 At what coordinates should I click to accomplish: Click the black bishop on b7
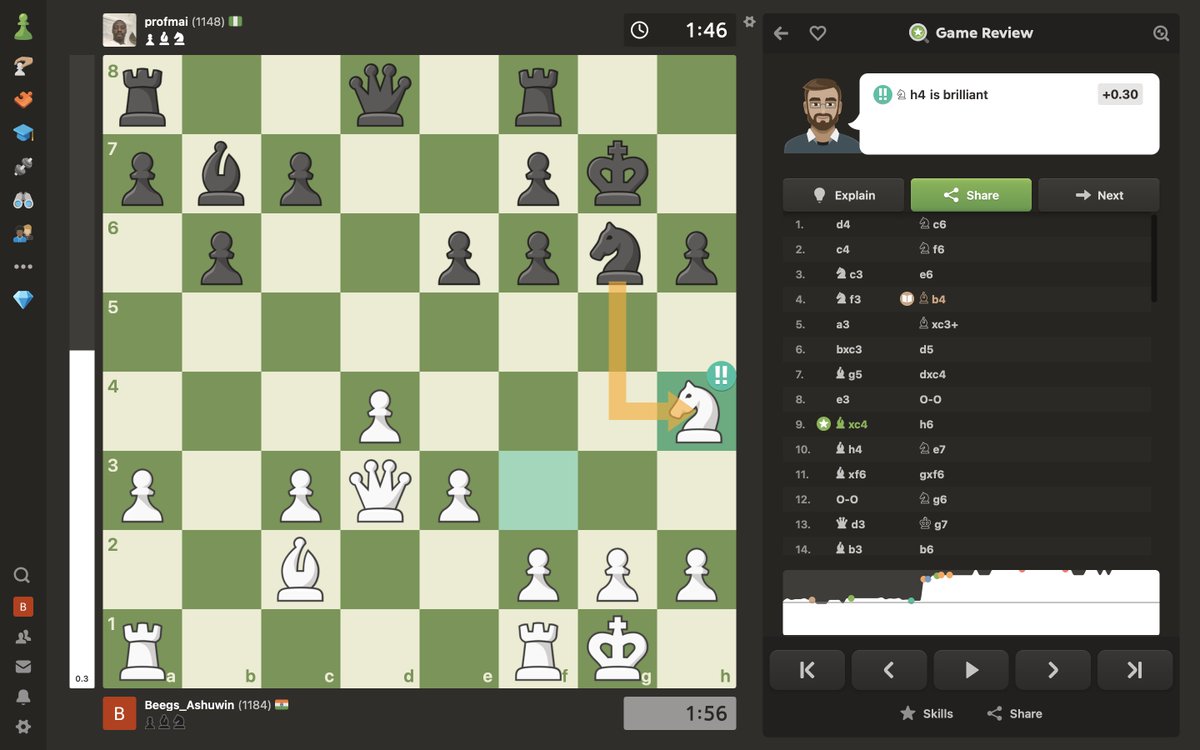tap(221, 174)
